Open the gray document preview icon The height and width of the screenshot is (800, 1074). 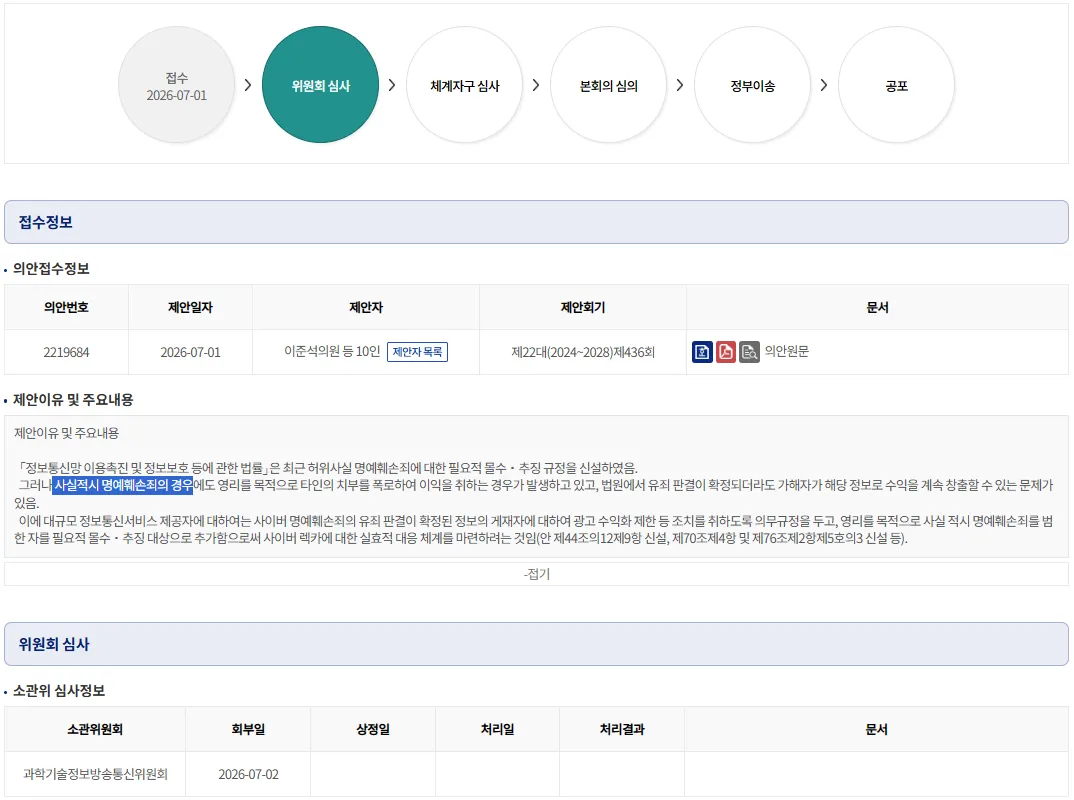coord(749,352)
